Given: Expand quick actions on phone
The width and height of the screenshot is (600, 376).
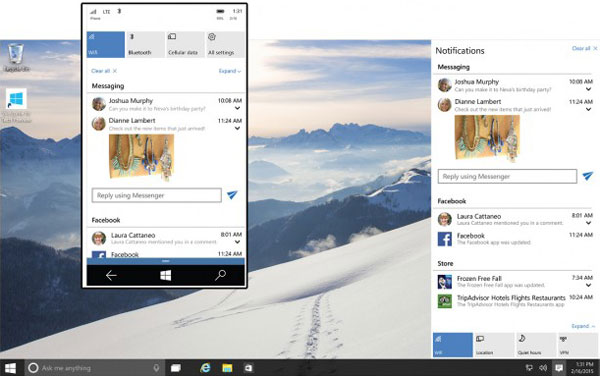Looking at the screenshot, I should point(230,71).
